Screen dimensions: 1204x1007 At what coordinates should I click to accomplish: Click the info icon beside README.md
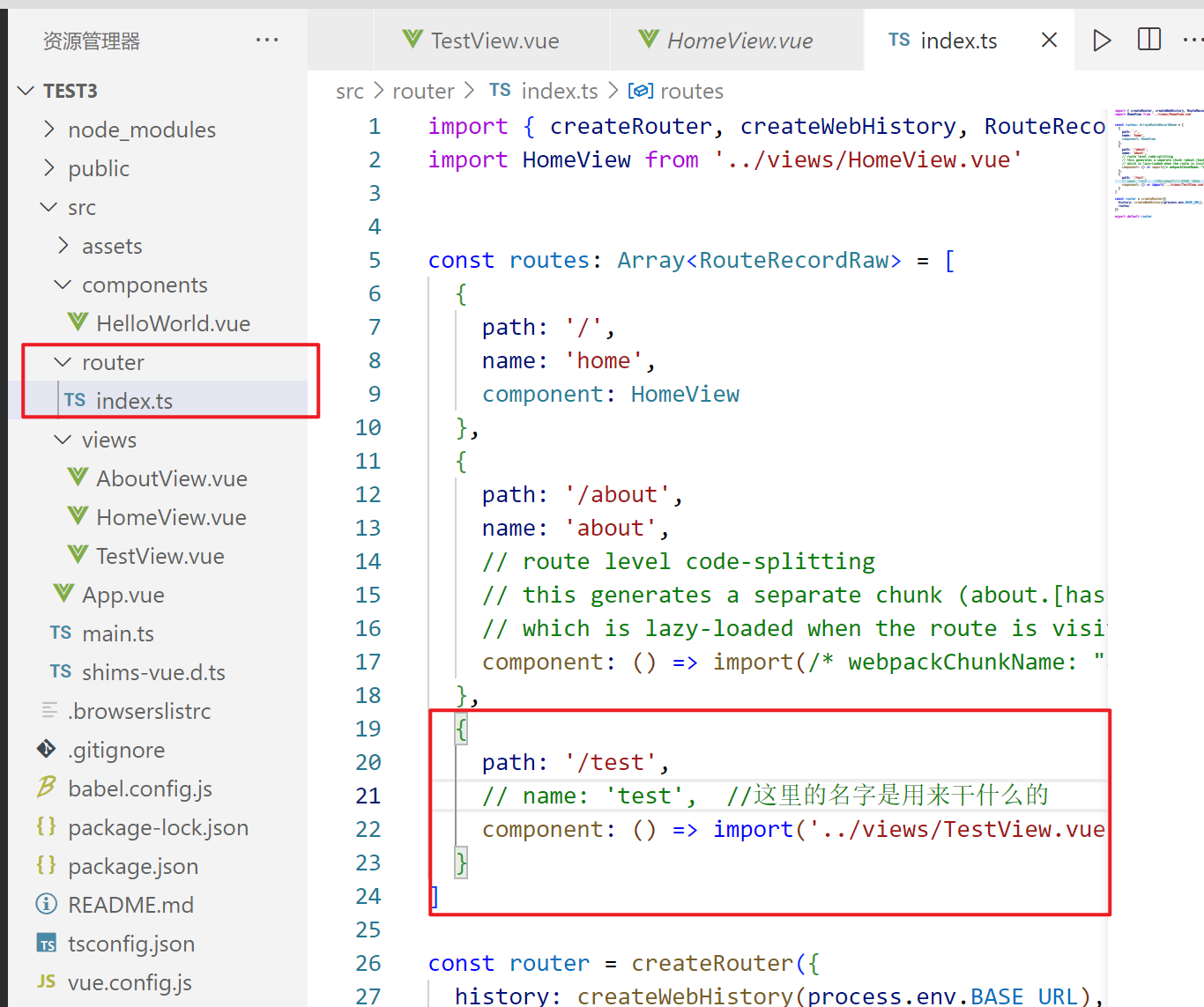coord(47,905)
